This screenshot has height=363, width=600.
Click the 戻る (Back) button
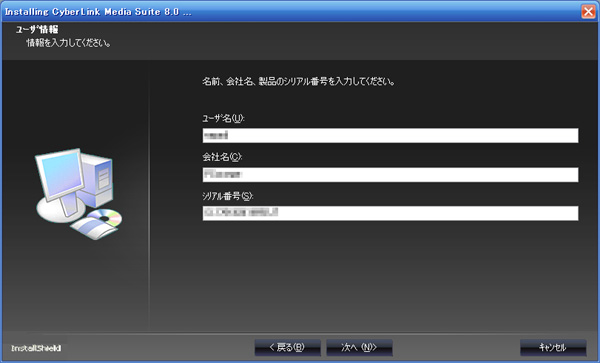[287, 347]
